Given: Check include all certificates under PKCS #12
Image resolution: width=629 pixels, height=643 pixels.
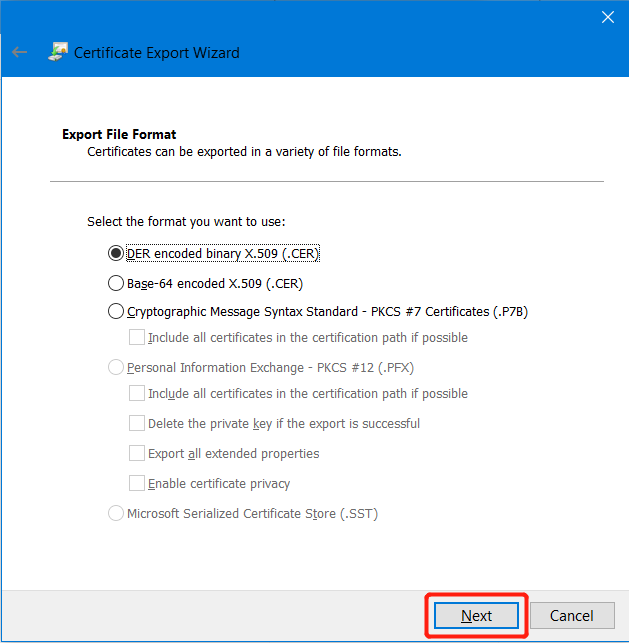Looking at the screenshot, I should (x=137, y=393).
